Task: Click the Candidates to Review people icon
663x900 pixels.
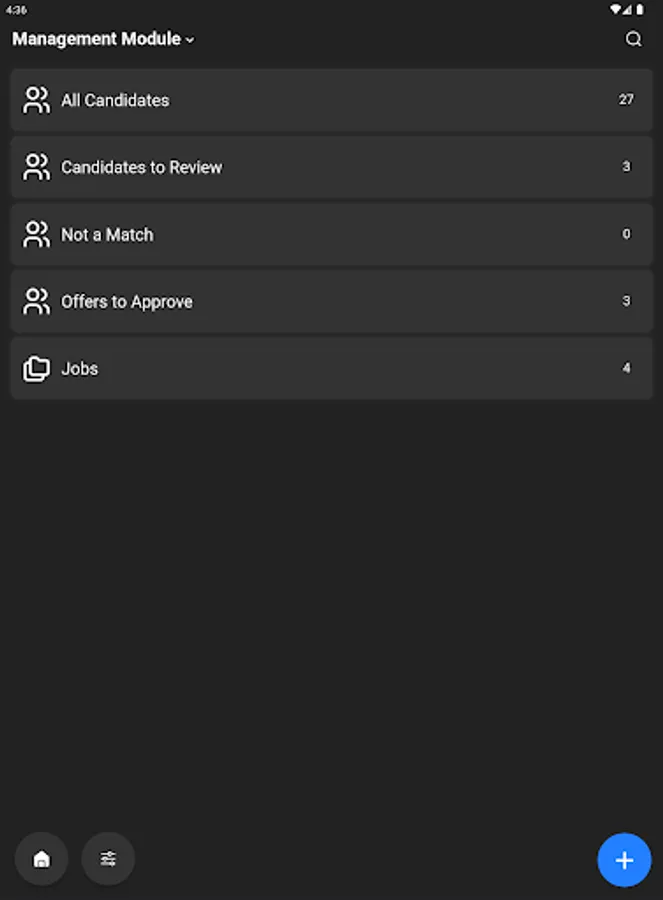Action: click(37, 167)
